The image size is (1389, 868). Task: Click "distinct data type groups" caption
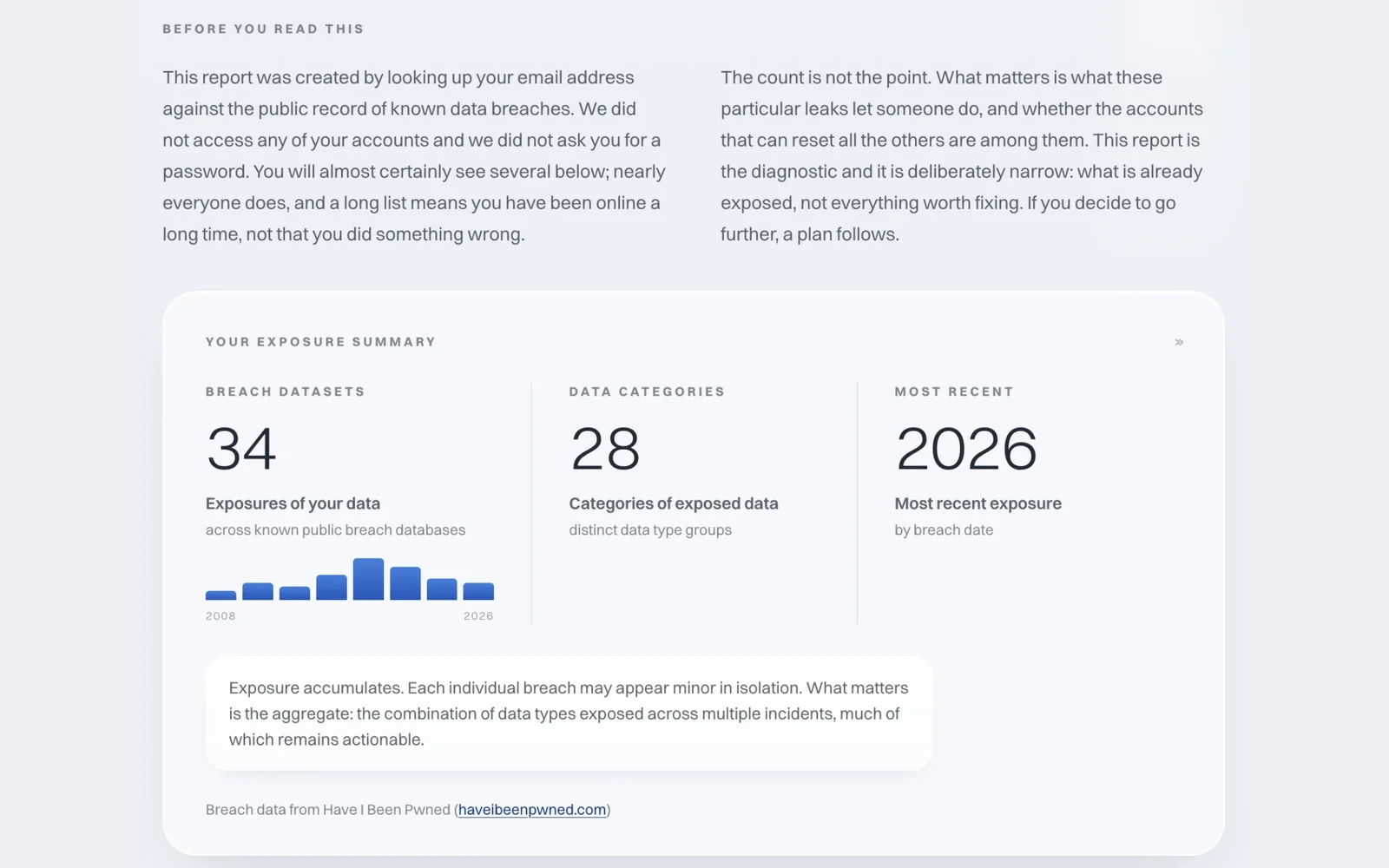650,529
